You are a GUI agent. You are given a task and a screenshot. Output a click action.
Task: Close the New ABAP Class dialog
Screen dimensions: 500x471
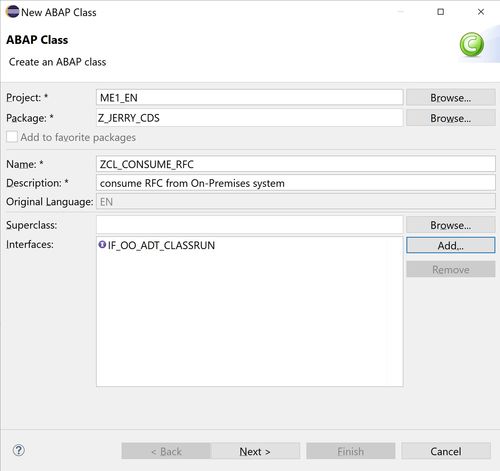(481, 12)
